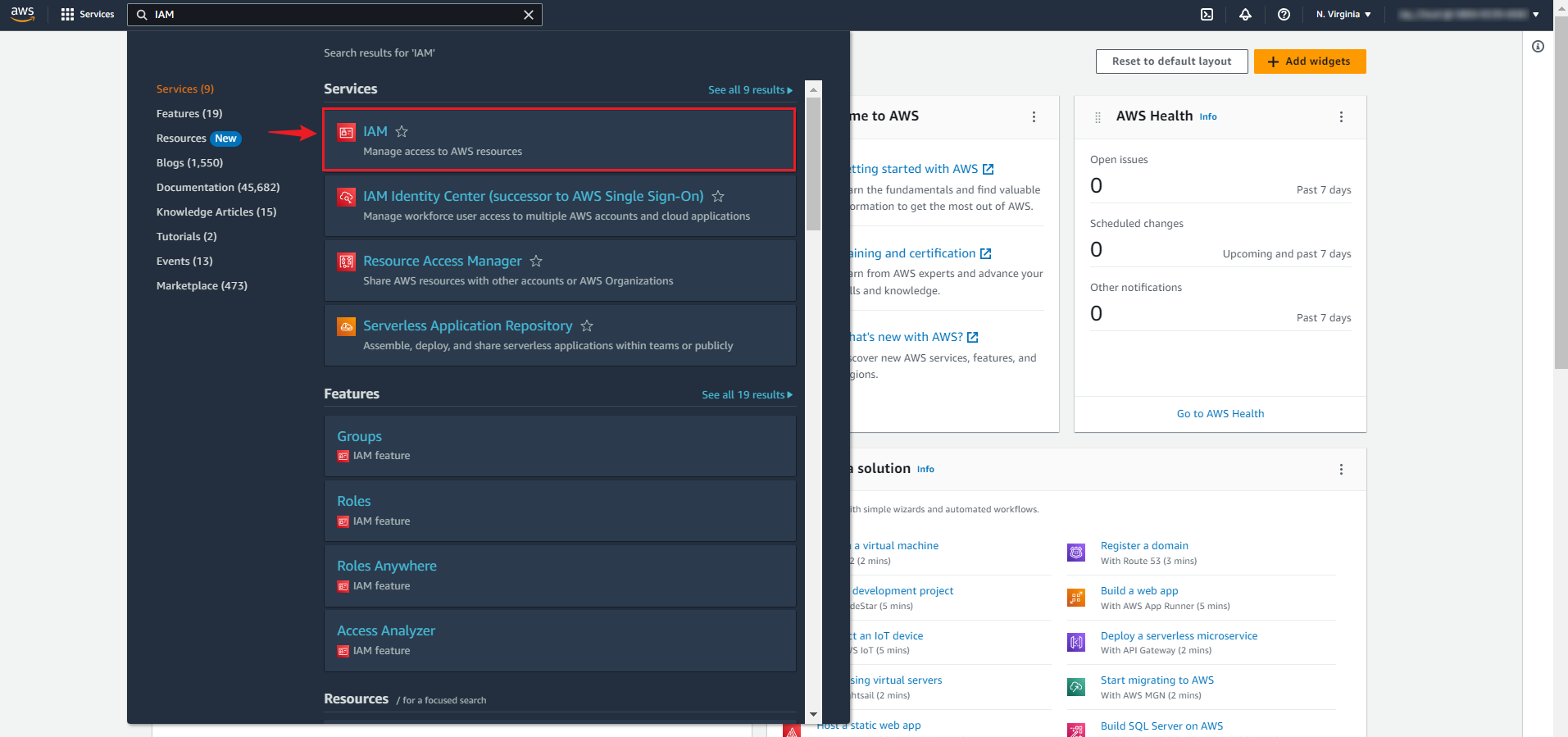Favorite IAM with the star icon
1568x737 pixels.
pyautogui.click(x=402, y=131)
